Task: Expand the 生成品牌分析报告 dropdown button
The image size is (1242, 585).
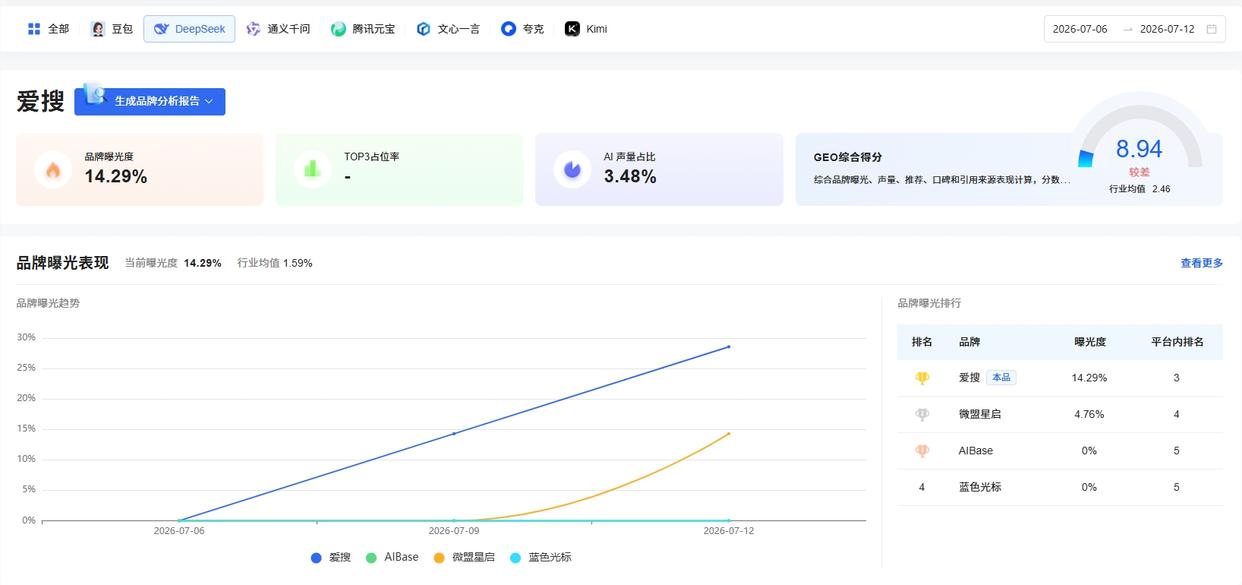Action: click(x=150, y=101)
